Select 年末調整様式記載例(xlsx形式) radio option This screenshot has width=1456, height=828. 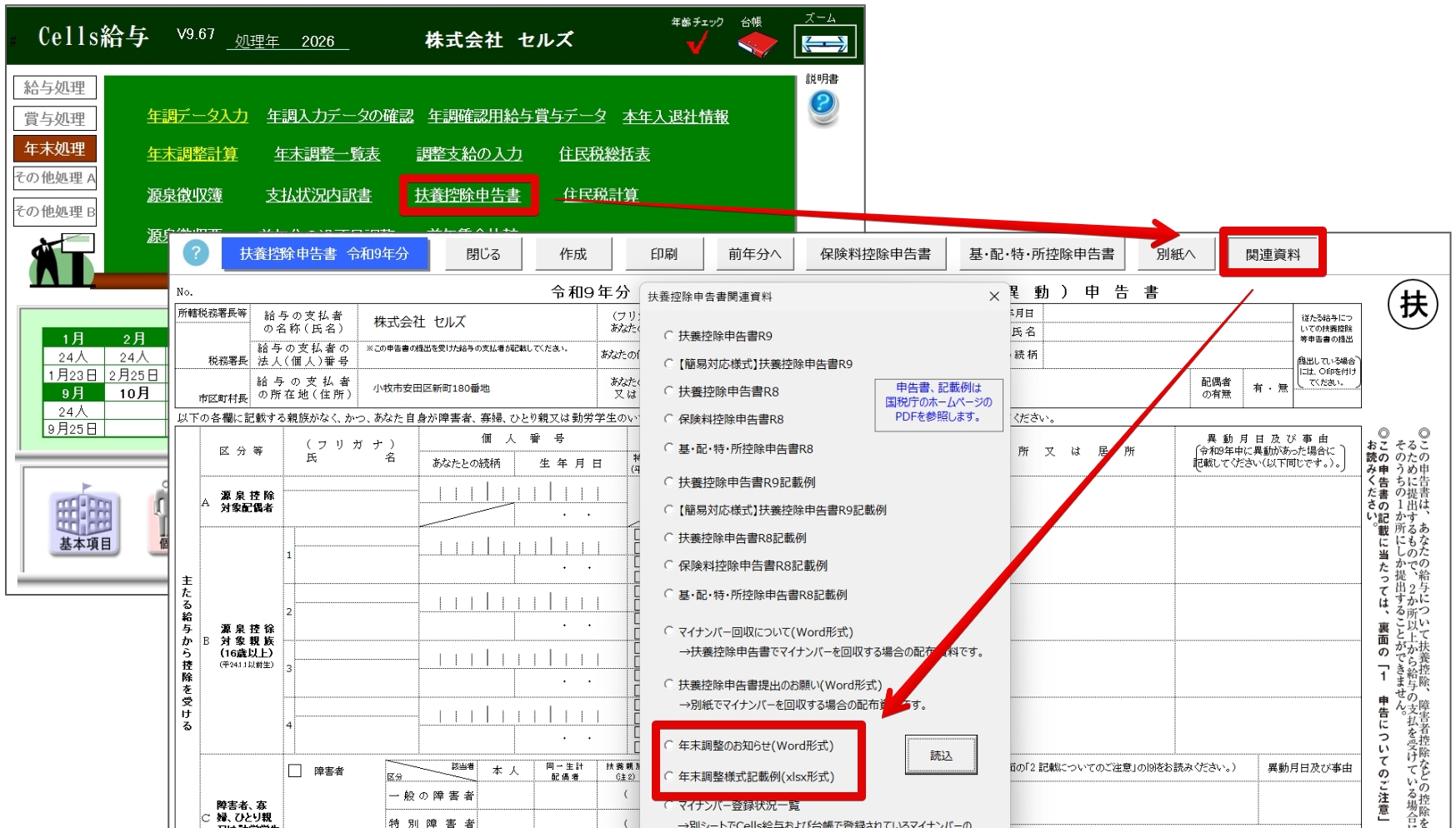click(668, 776)
